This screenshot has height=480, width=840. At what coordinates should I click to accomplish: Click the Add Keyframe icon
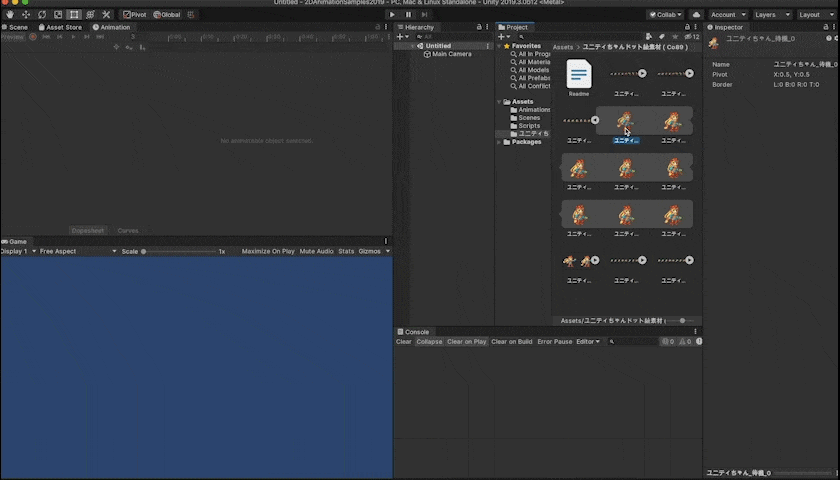pos(129,48)
